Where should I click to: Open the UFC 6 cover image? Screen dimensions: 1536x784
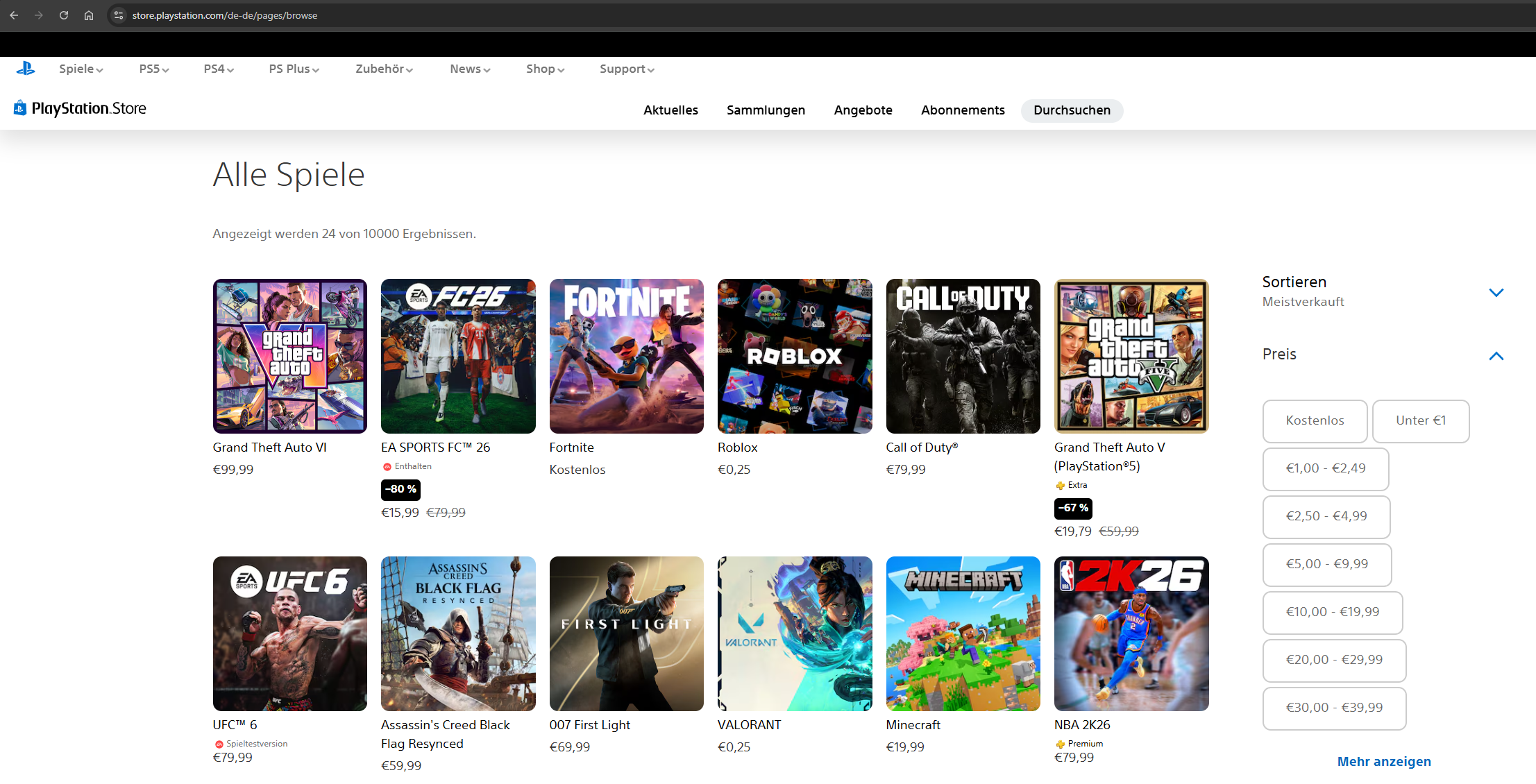pos(290,633)
